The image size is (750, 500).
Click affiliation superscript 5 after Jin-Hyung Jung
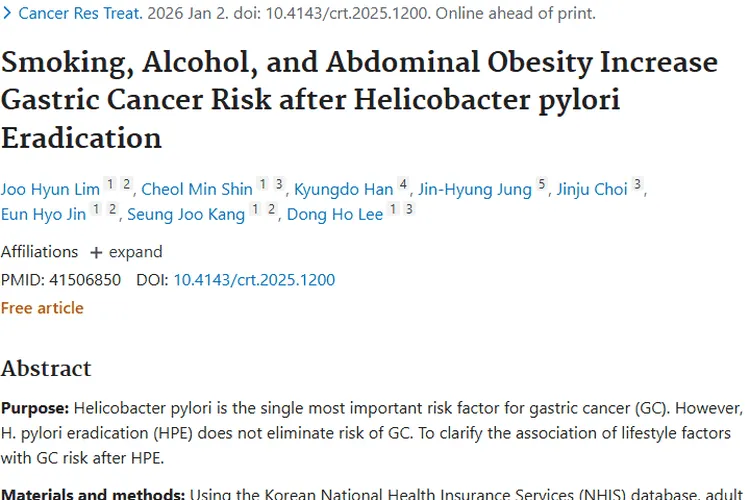click(x=541, y=184)
